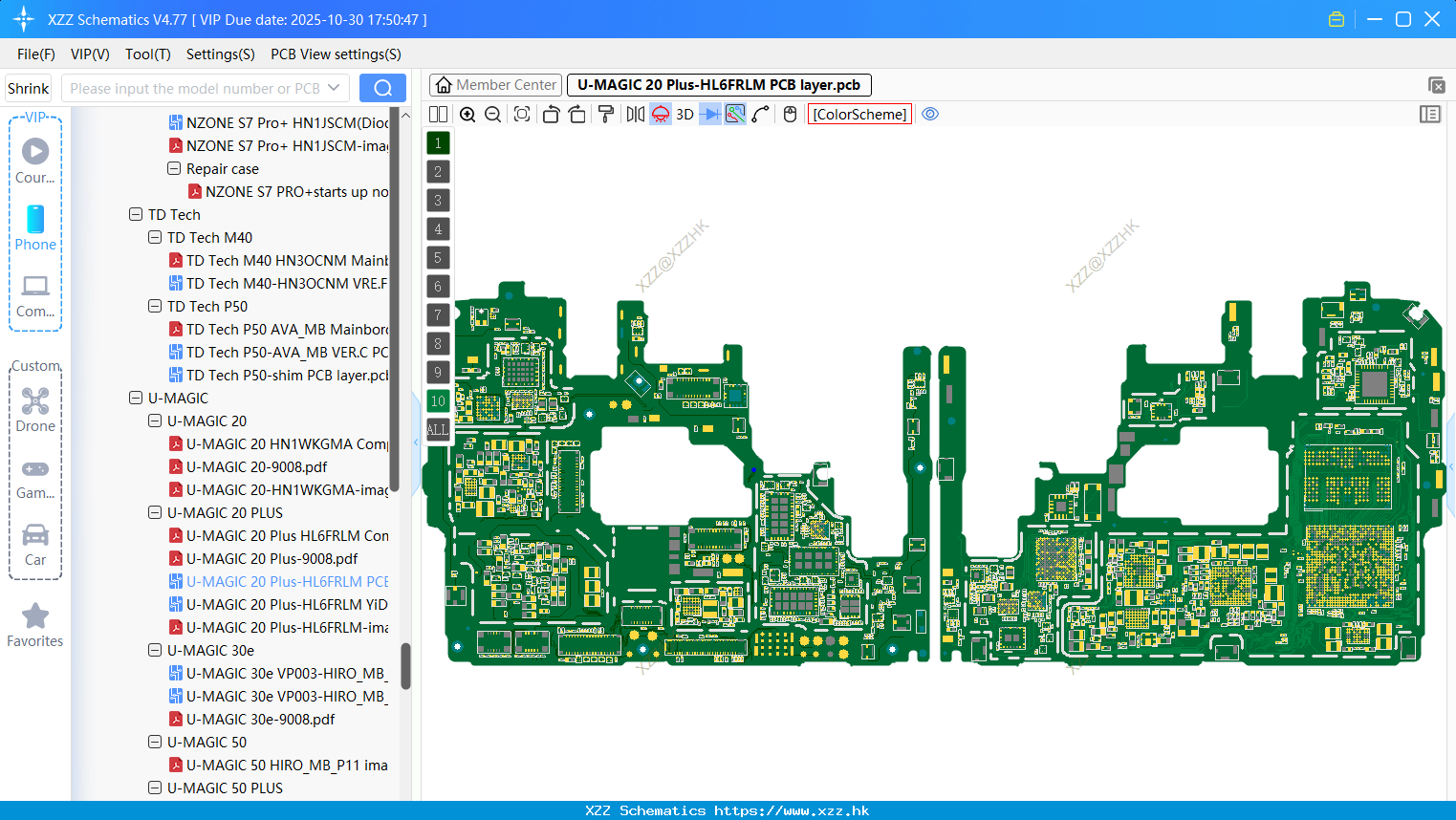The width and height of the screenshot is (1456, 820).
Task: Toggle diode value display
Action: (x=710, y=114)
